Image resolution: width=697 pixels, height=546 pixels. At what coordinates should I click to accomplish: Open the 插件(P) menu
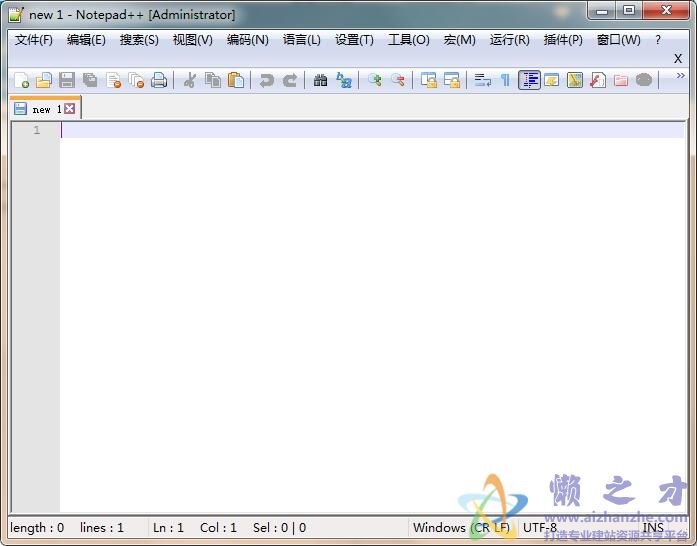(x=563, y=40)
